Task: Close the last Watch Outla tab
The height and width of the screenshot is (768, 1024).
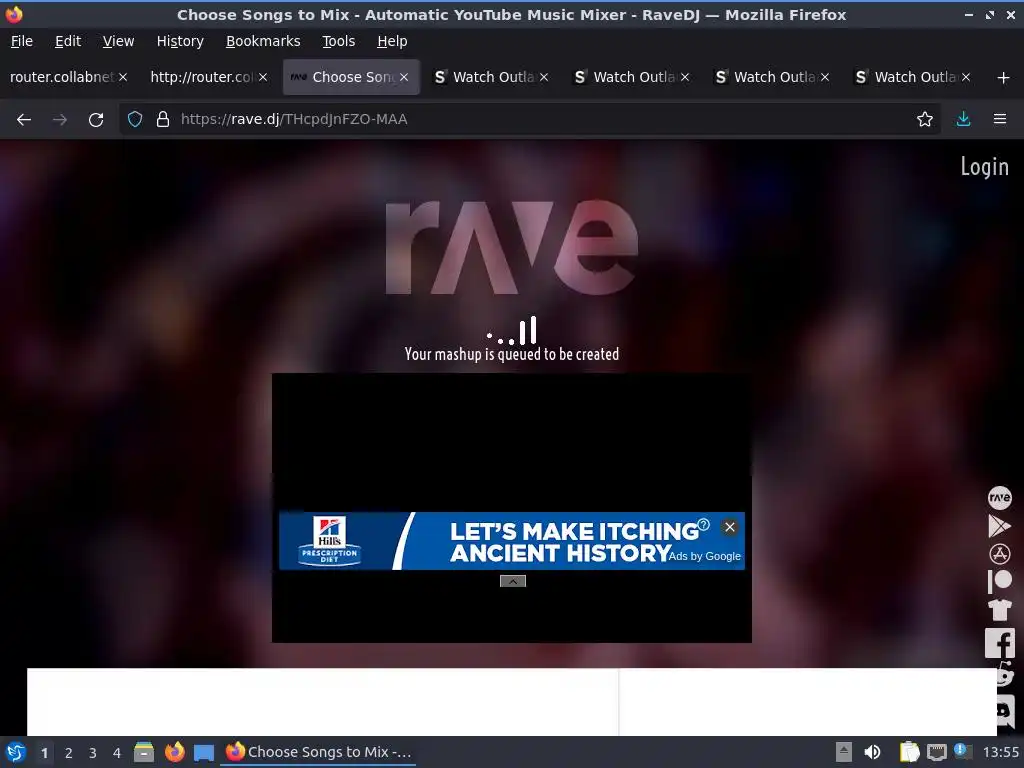Action: pyautogui.click(x=966, y=77)
